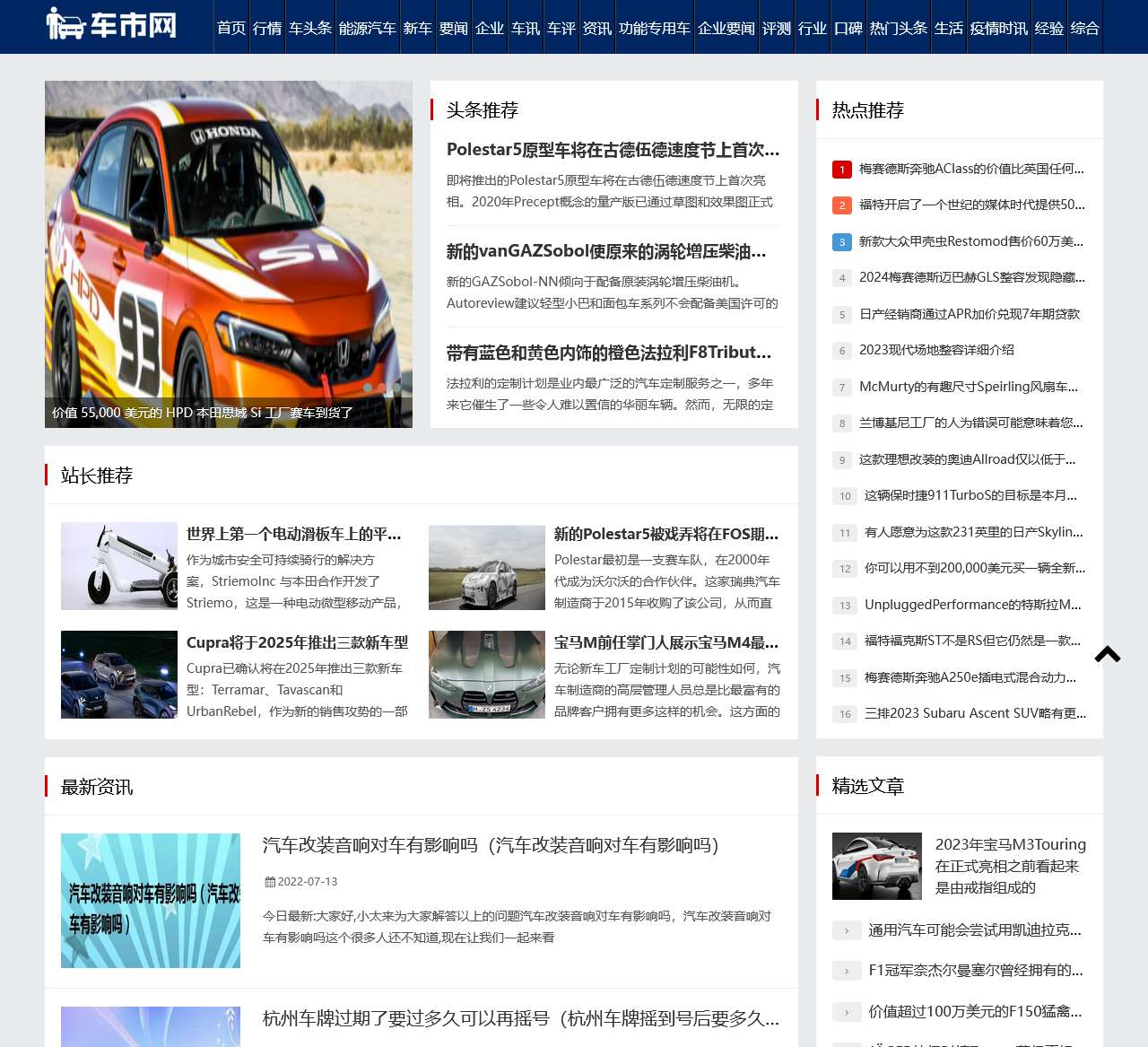
Task: Go to 功能专用车 in the menu
Action: 655,28
